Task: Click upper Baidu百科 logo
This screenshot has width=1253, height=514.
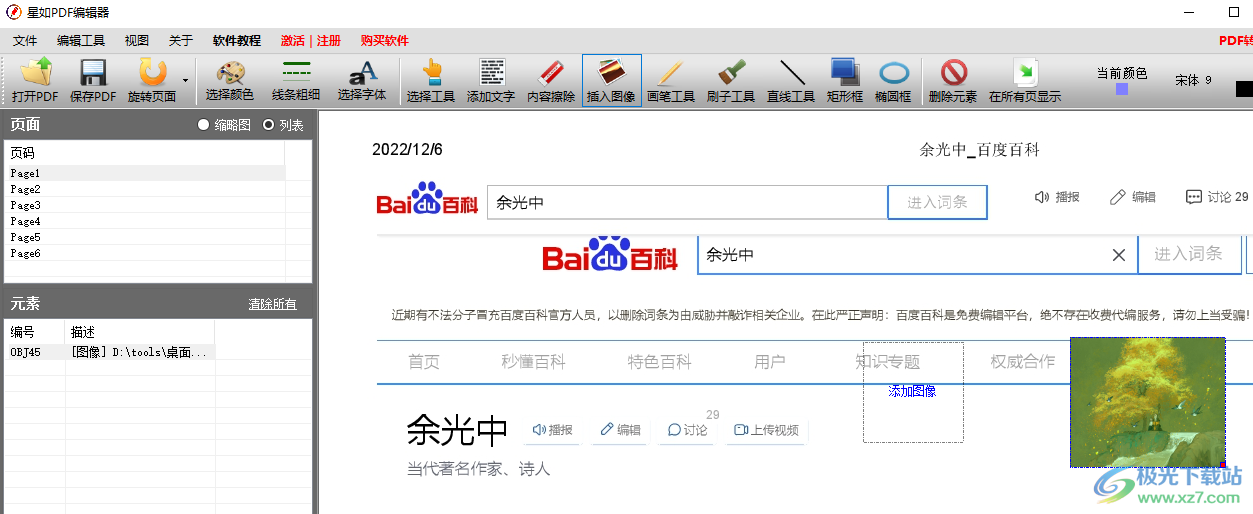Action: 426,200
